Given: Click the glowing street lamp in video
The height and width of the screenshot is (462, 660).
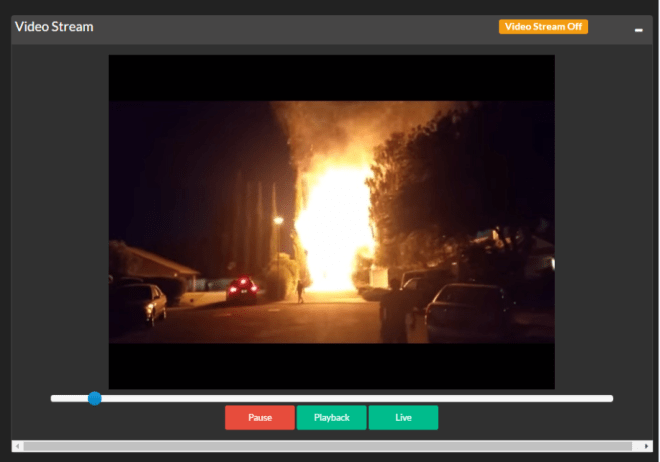Looking at the screenshot, I should coord(278,221).
